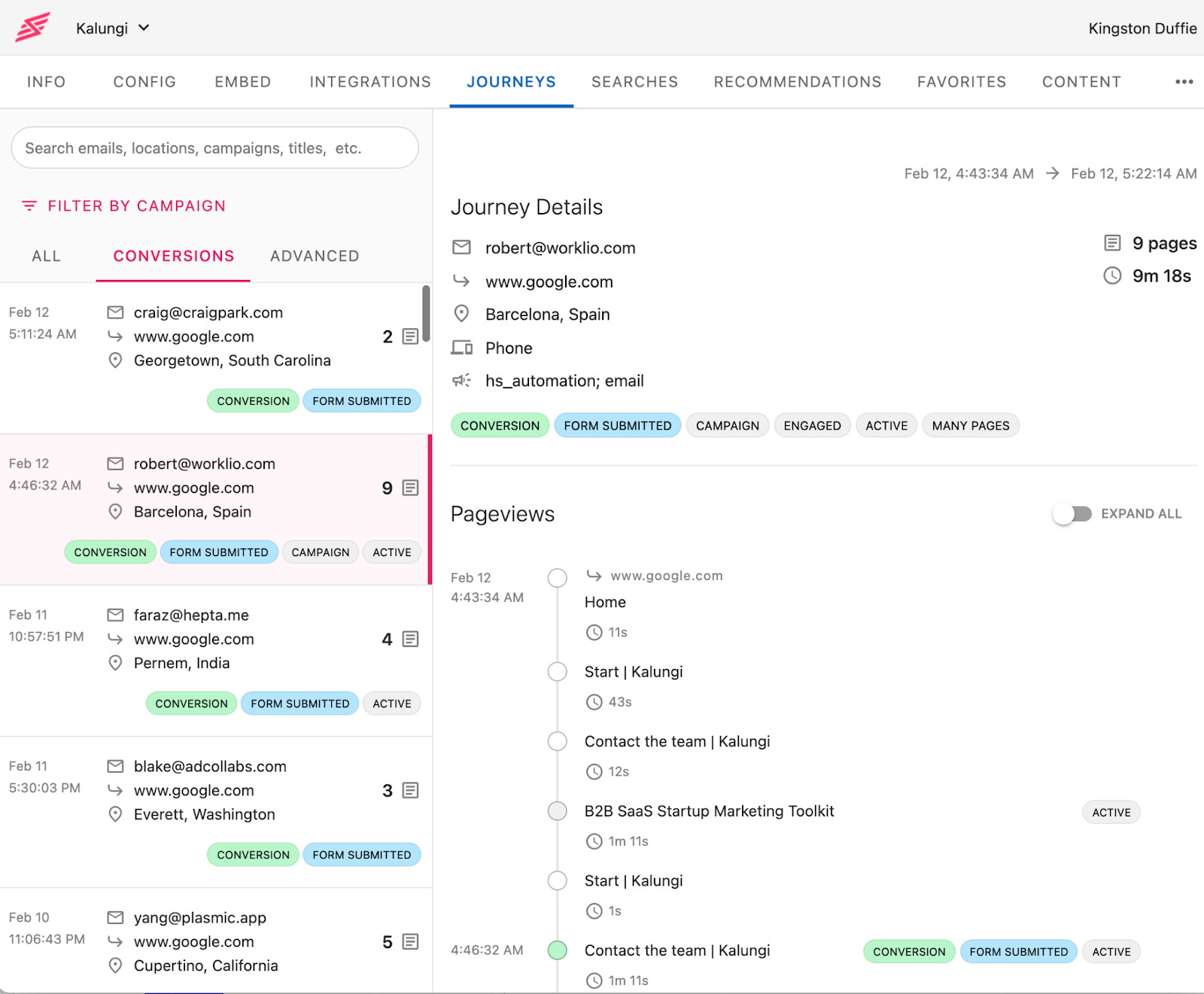Screen dimensions: 1204x994
Task: Click envelope icon next to craig@craigpark.com
Action: click(115, 312)
